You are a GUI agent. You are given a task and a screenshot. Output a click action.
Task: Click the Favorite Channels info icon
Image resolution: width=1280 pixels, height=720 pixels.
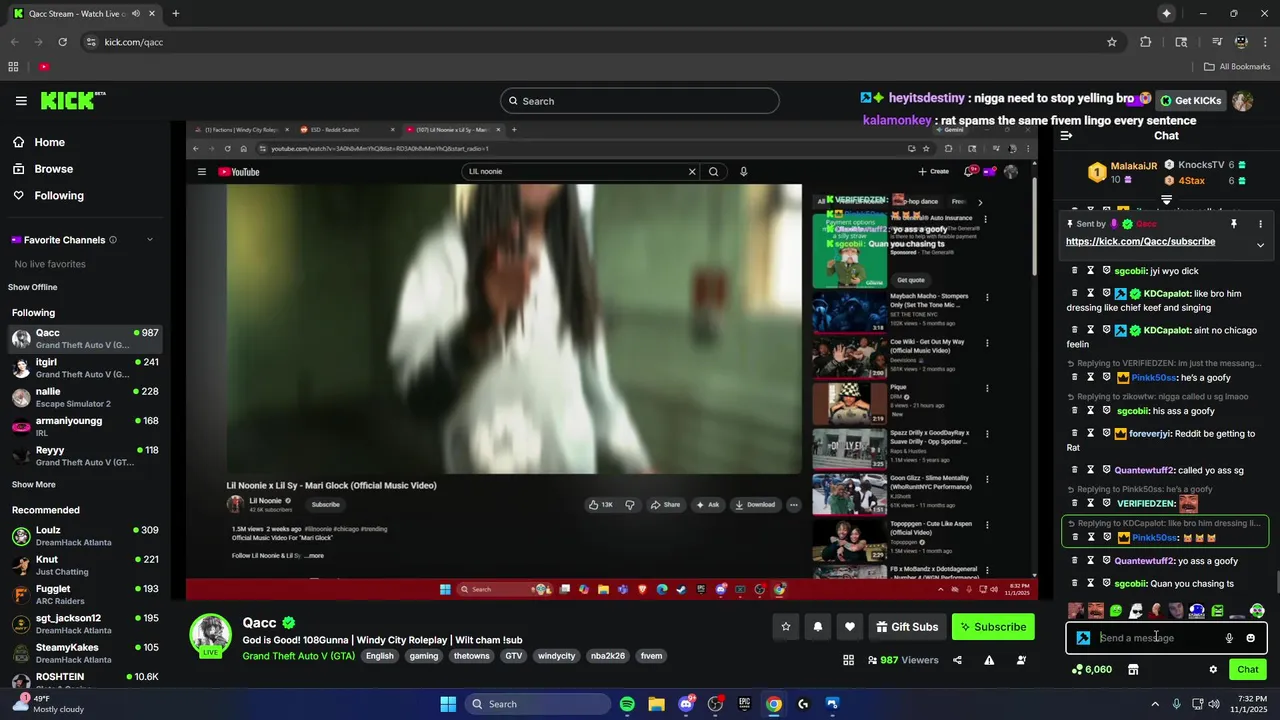coord(113,240)
